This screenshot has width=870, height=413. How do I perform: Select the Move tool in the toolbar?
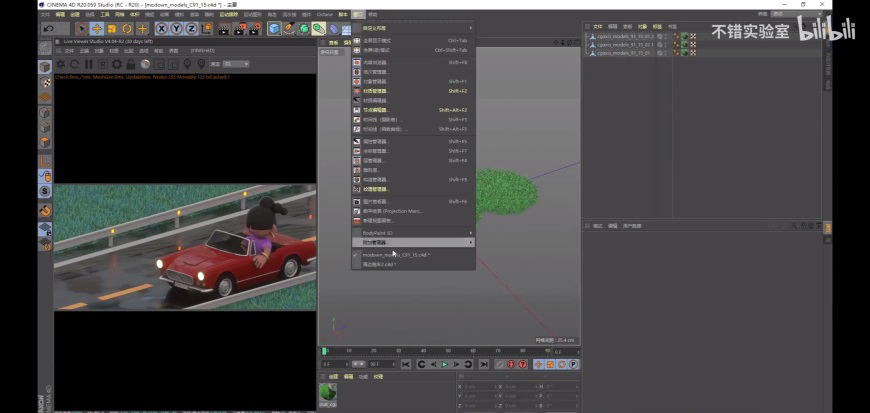(x=97, y=29)
